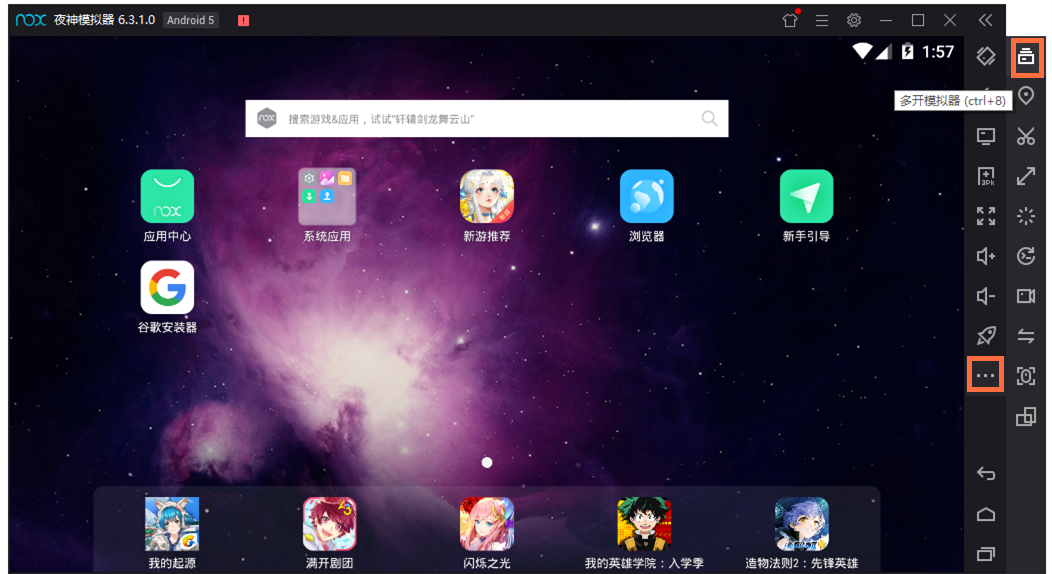Launch the 浏览器 browser app
The height and width of the screenshot is (574, 1052).
(x=646, y=205)
